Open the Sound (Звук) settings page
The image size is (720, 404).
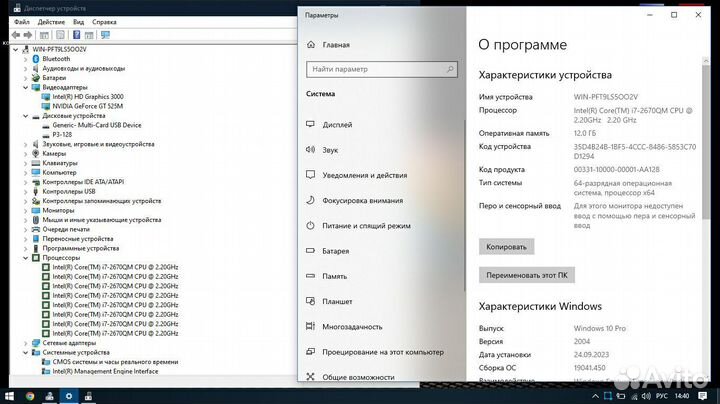pyautogui.click(x=330, y=150)
